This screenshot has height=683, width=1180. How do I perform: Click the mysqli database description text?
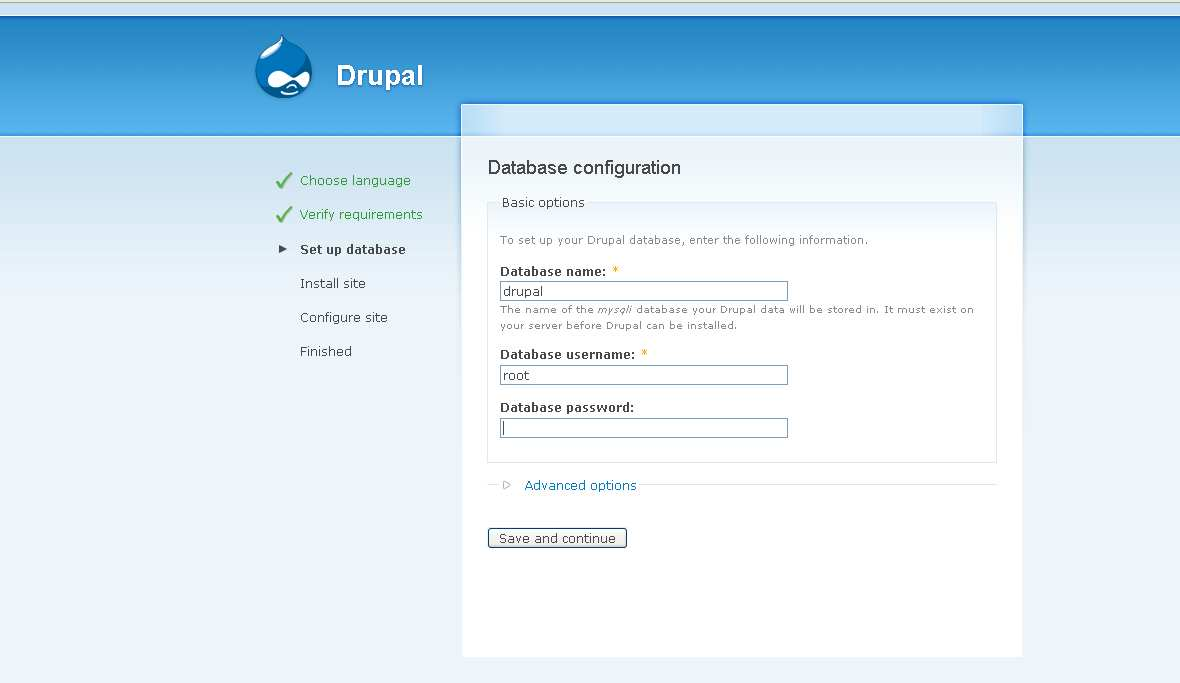click(737, 317)
